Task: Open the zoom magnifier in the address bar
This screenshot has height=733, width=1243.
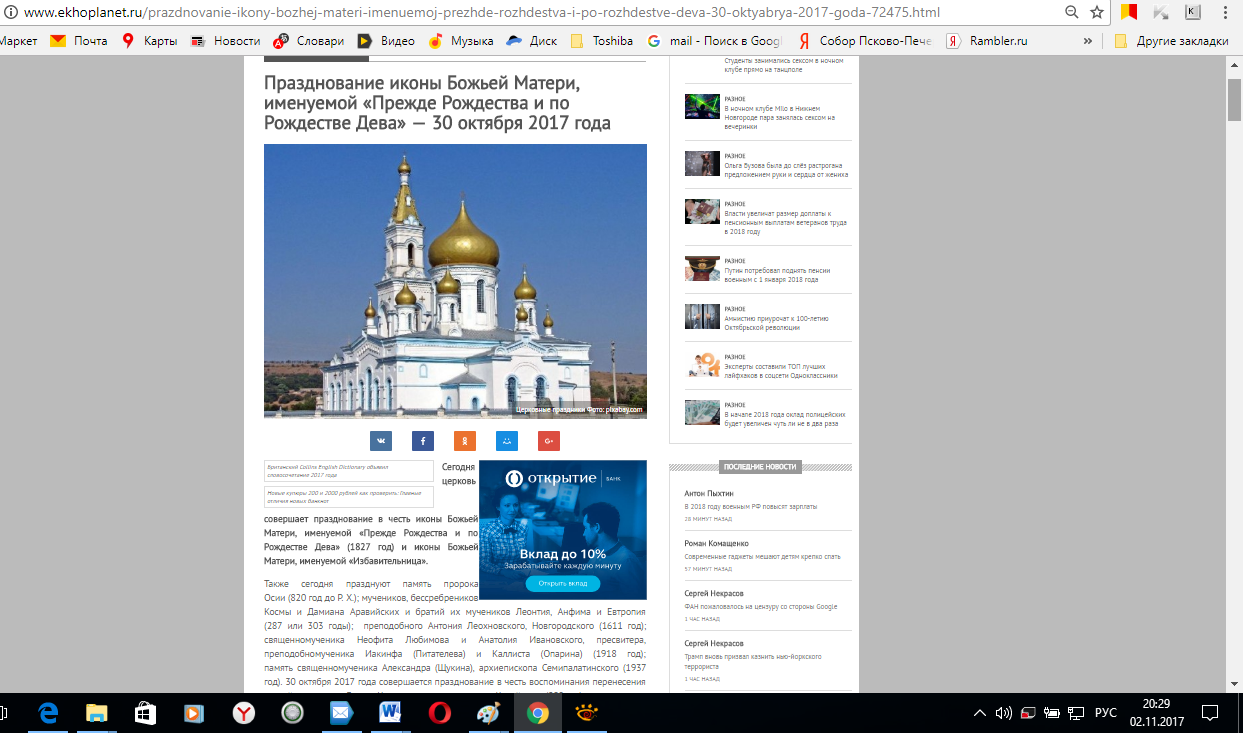Action: [1072, 13]
